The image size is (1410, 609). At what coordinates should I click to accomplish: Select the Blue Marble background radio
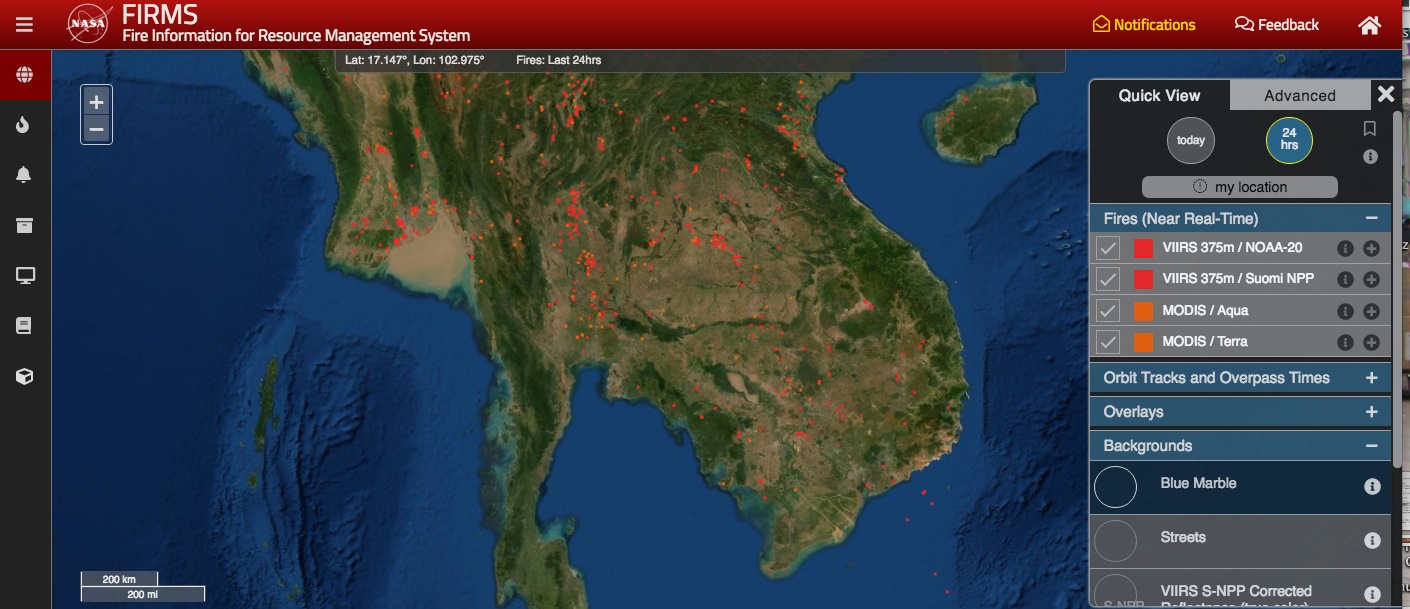click(1116, 487)
